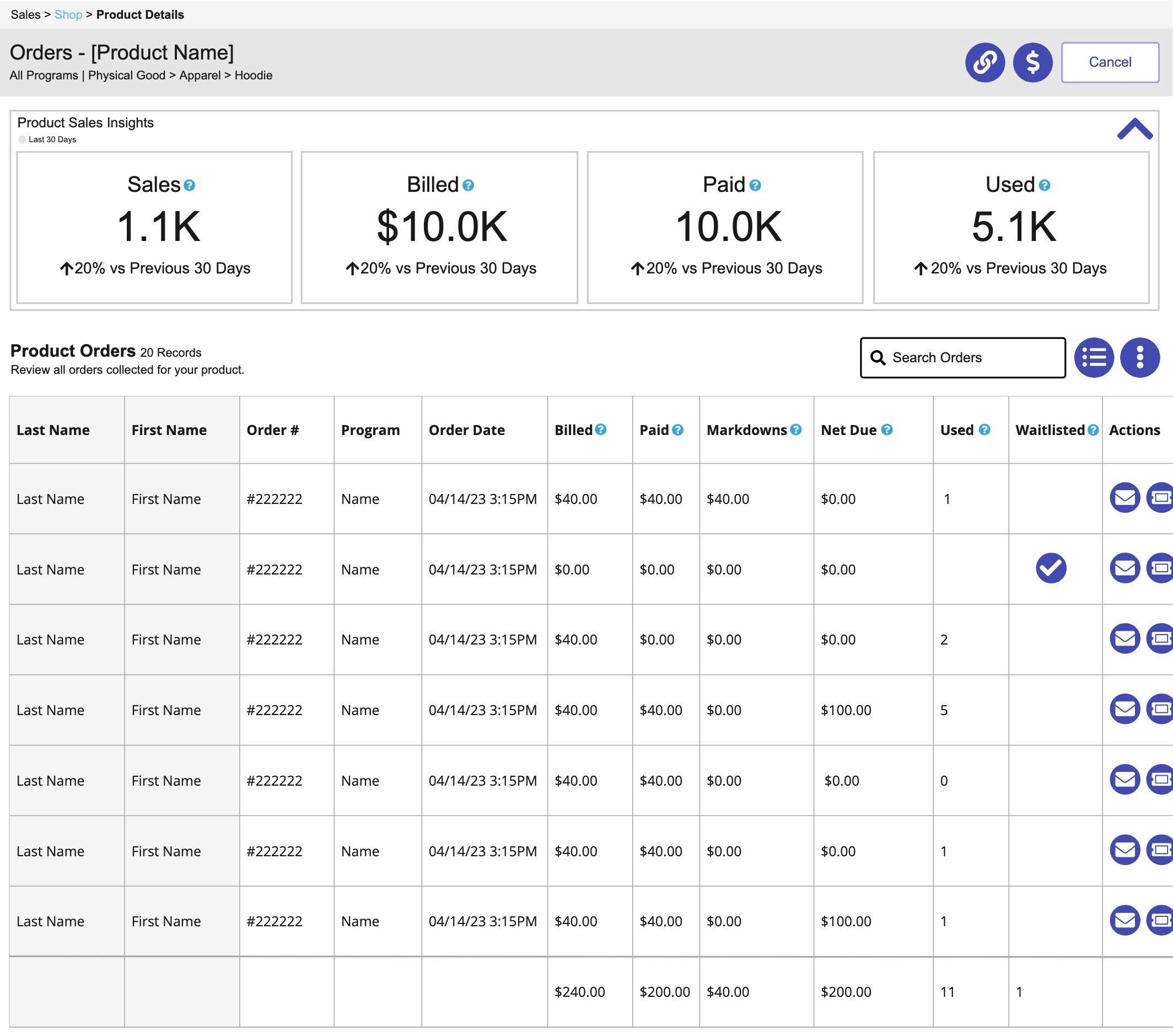Click the help icon beside Markdowns column

795,430
